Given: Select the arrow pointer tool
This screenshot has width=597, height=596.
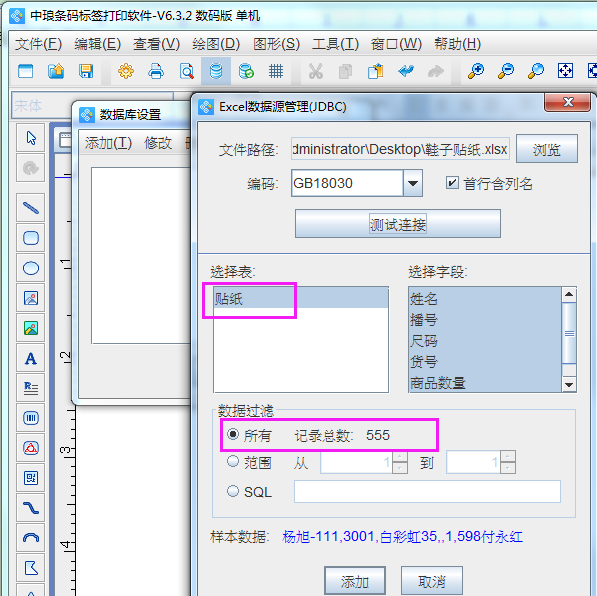Looking at the screenshot, I should click(x=31, y=138).
